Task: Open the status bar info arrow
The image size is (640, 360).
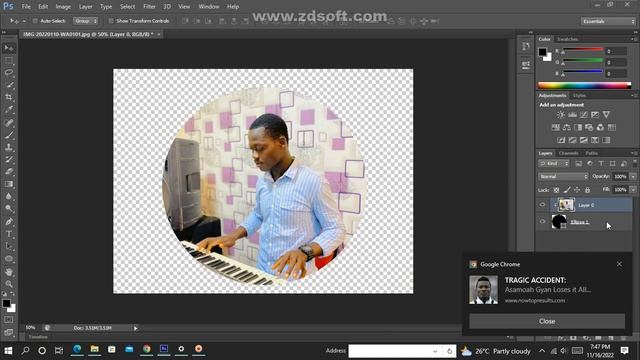Action: [136, 328]
